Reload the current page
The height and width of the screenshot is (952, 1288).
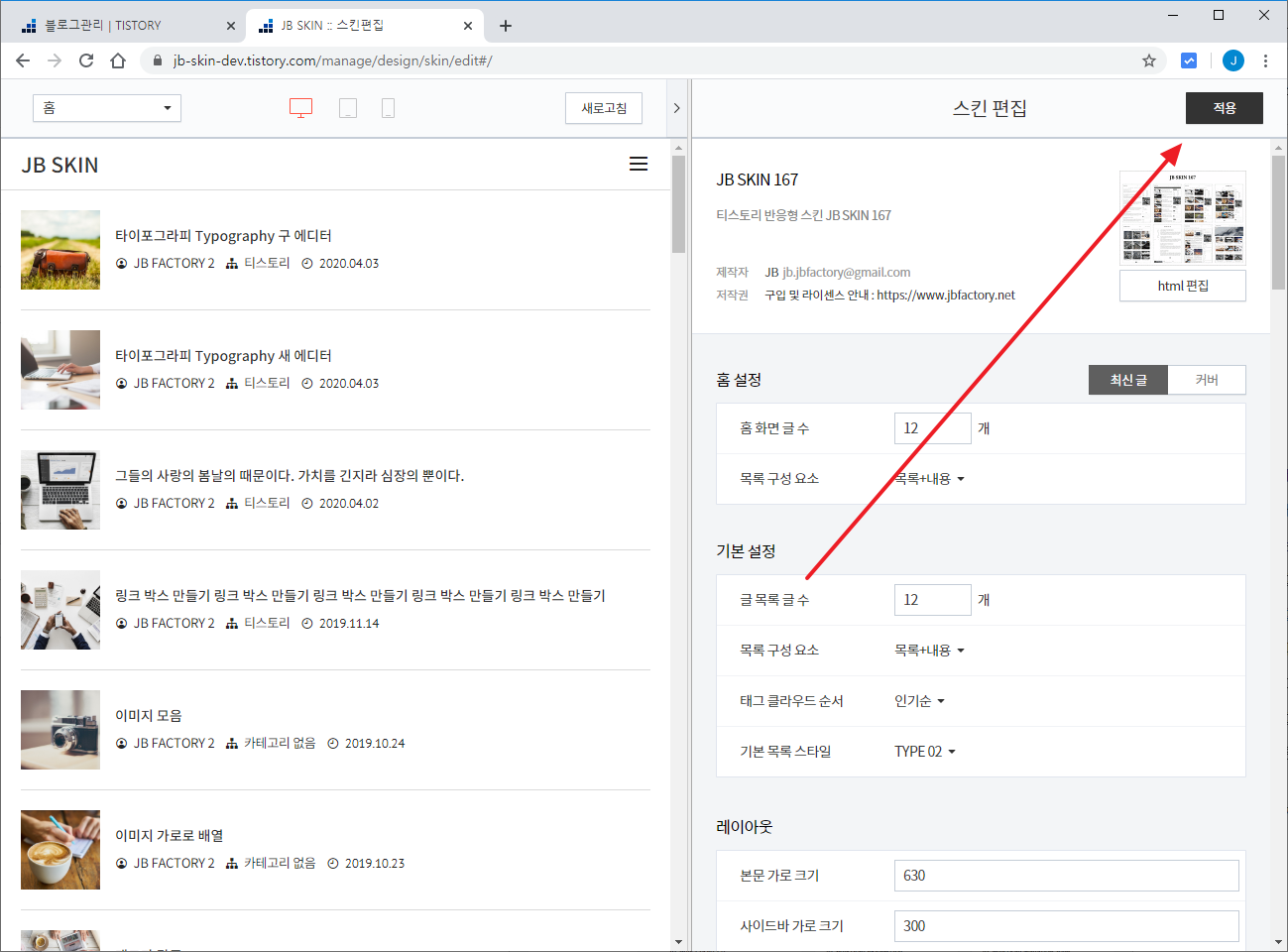(86, 60)
